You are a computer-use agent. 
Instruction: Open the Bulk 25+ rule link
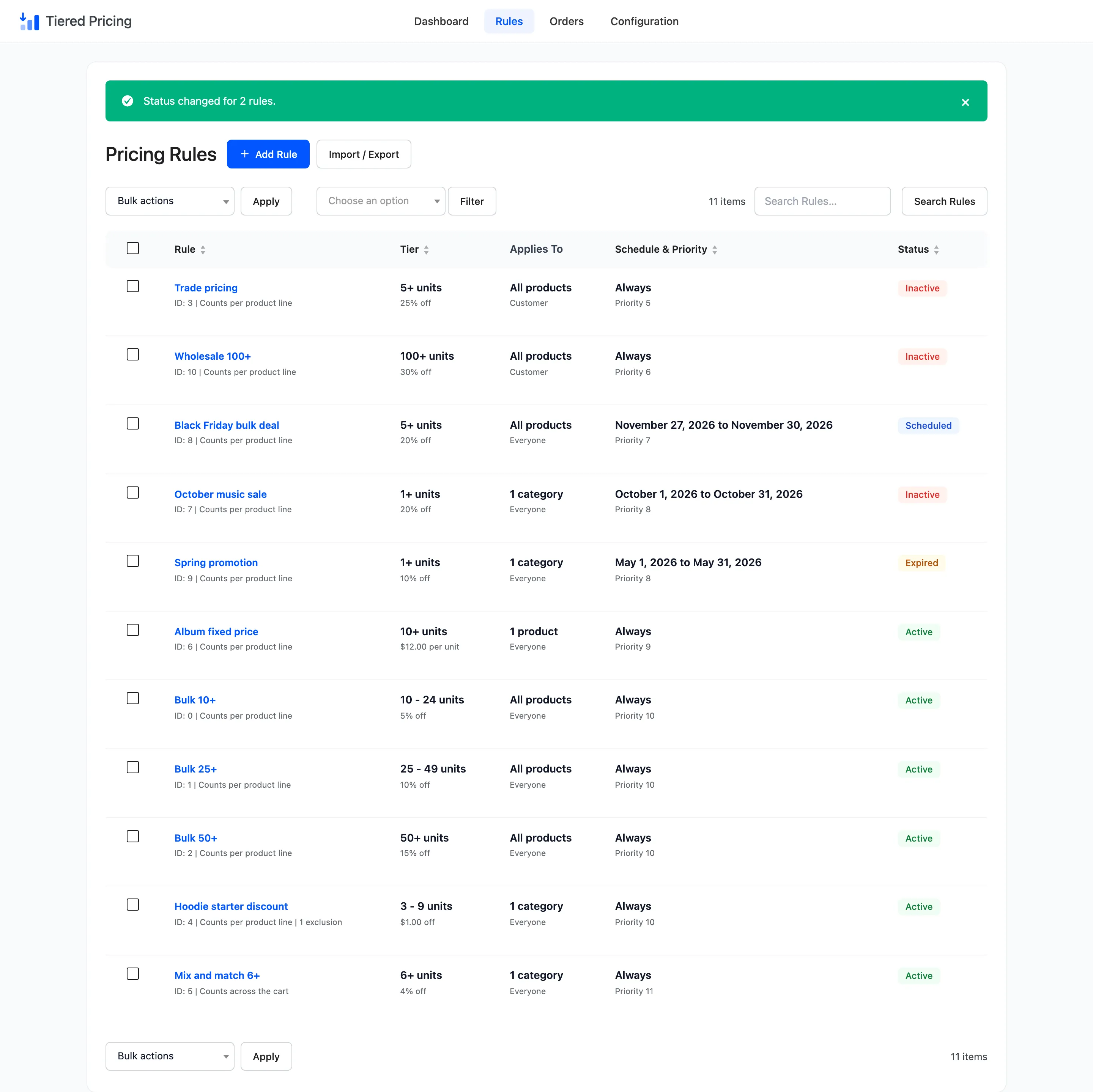(196, 769)
